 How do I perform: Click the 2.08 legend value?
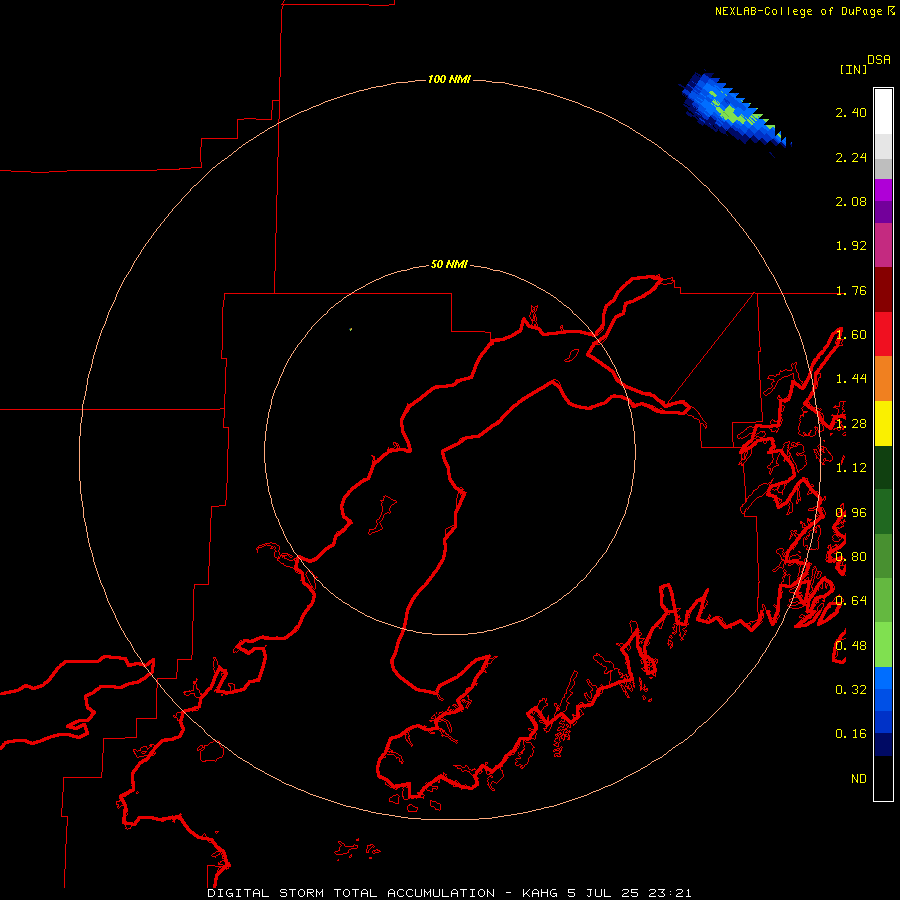(851, 201)
